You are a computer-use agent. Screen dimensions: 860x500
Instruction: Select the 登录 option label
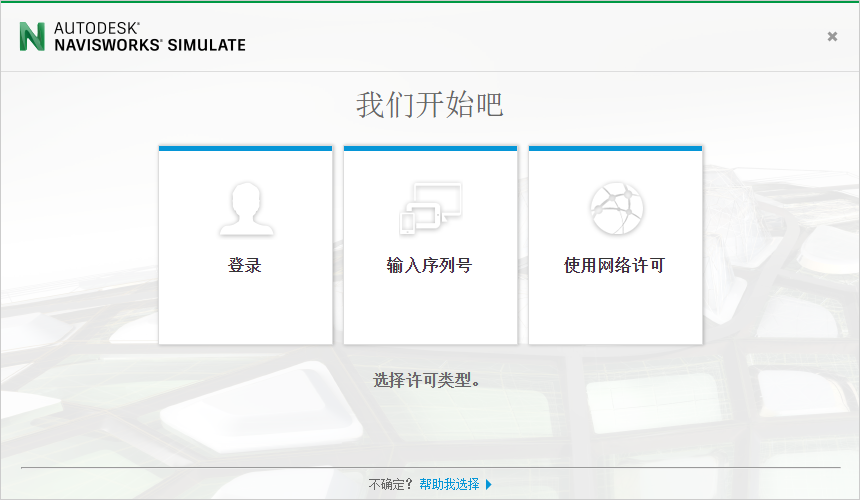(x=245, y=265)
